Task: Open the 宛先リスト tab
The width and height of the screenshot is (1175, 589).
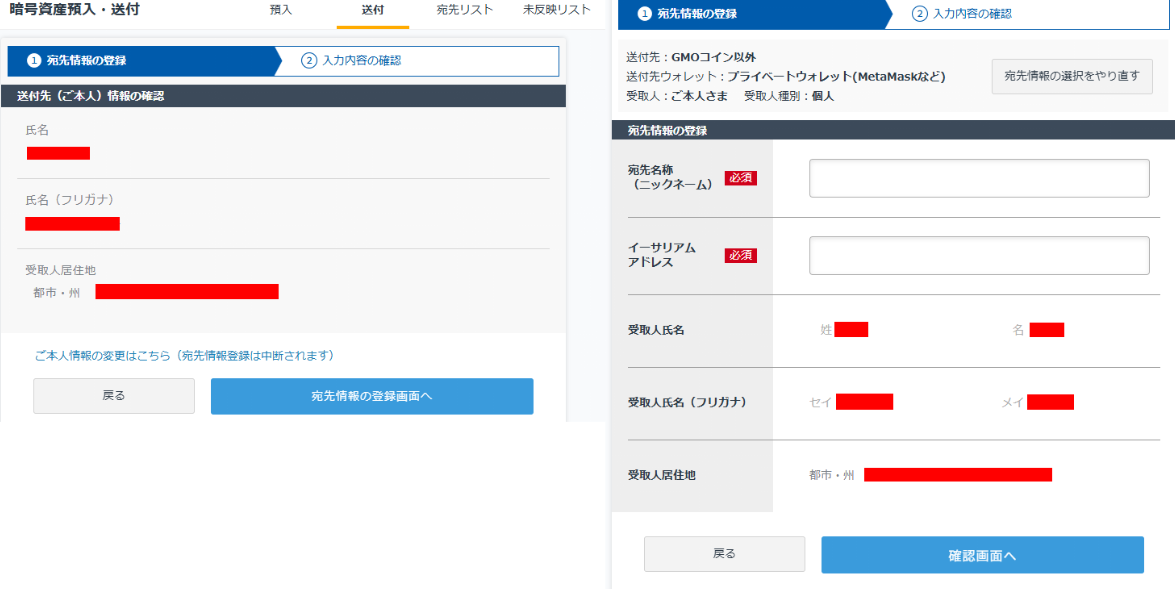Action: tap(465, 10)
